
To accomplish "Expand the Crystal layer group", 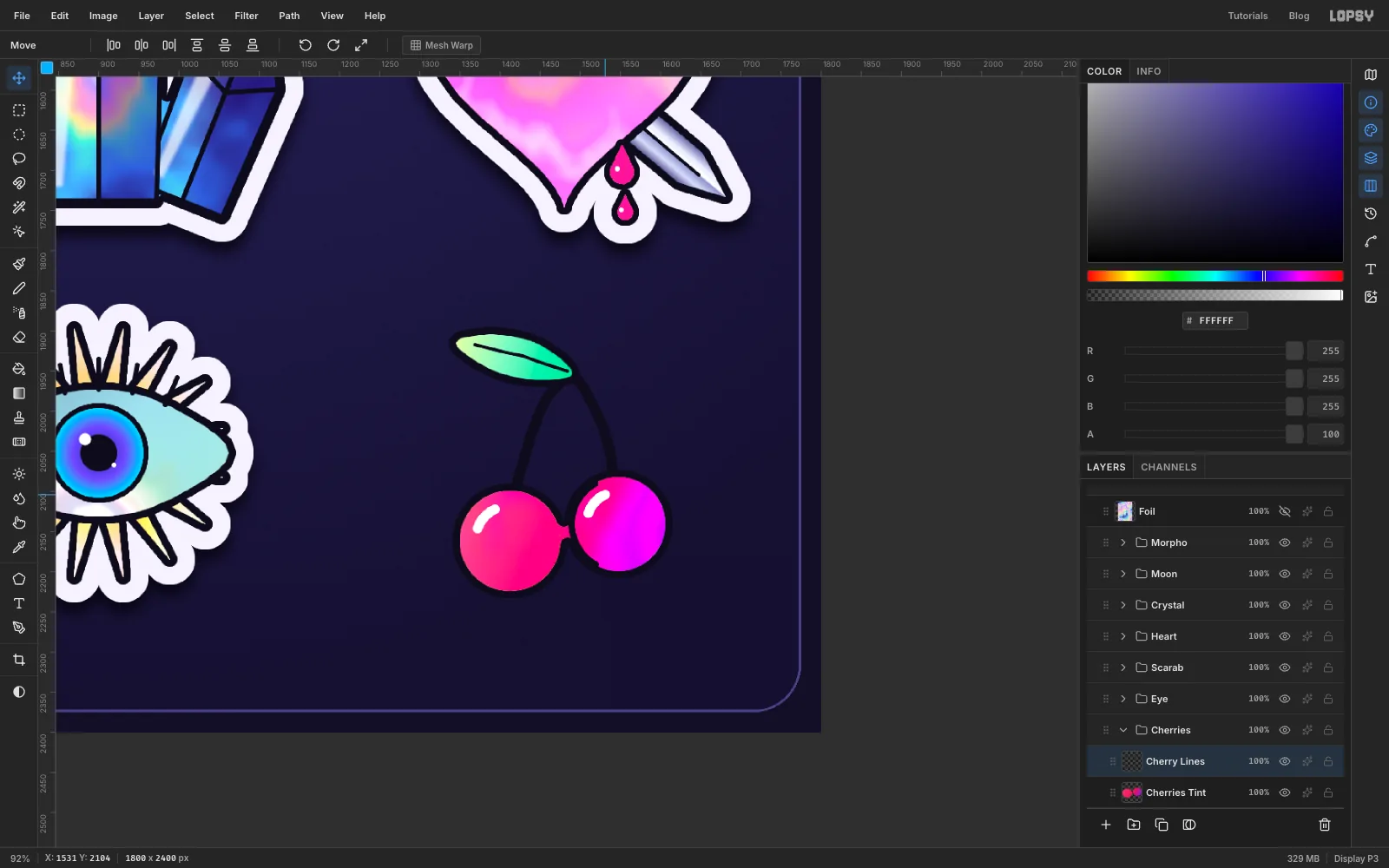I will [x=1123, y=605].
